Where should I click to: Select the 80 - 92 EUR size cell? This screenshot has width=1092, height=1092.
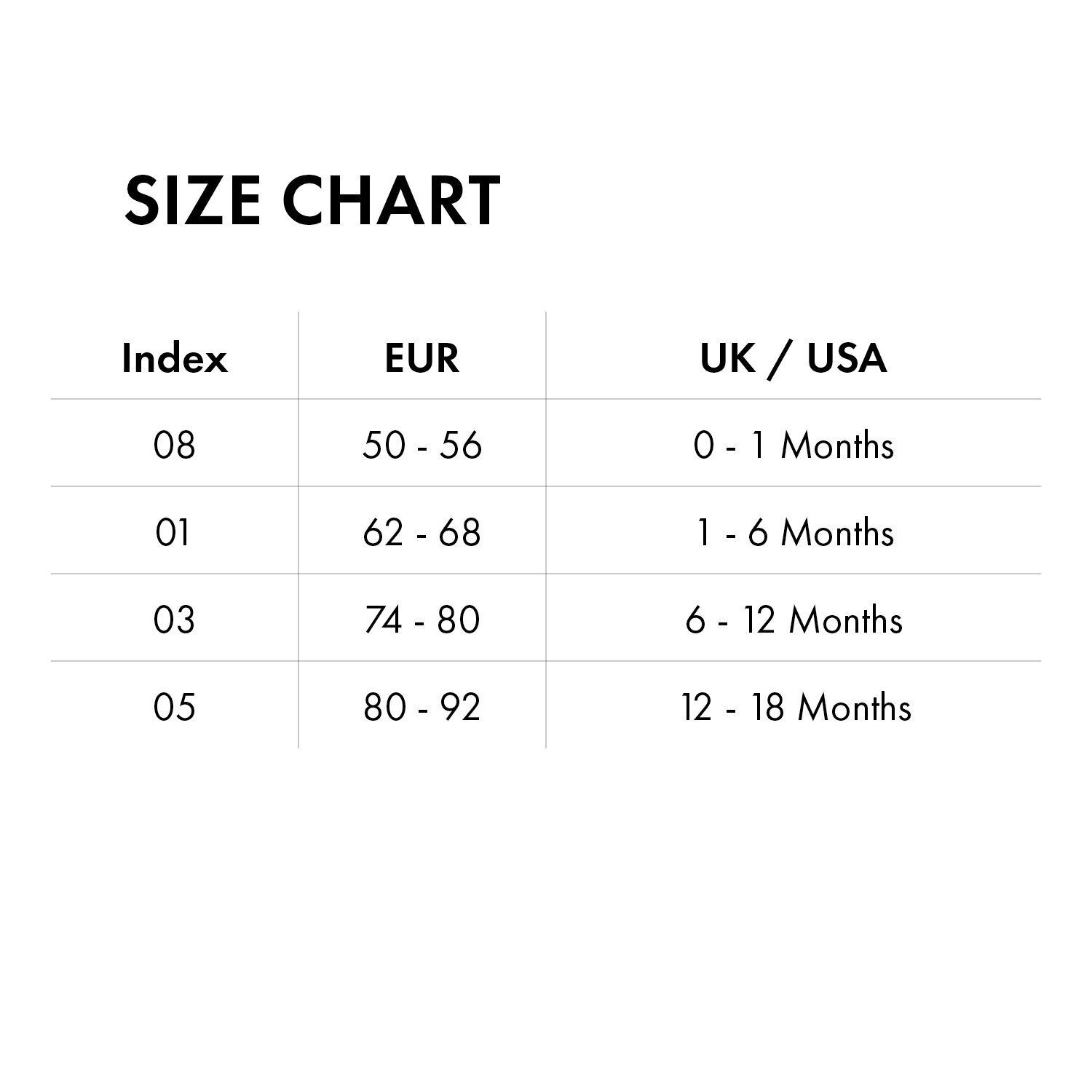[422, 707]
